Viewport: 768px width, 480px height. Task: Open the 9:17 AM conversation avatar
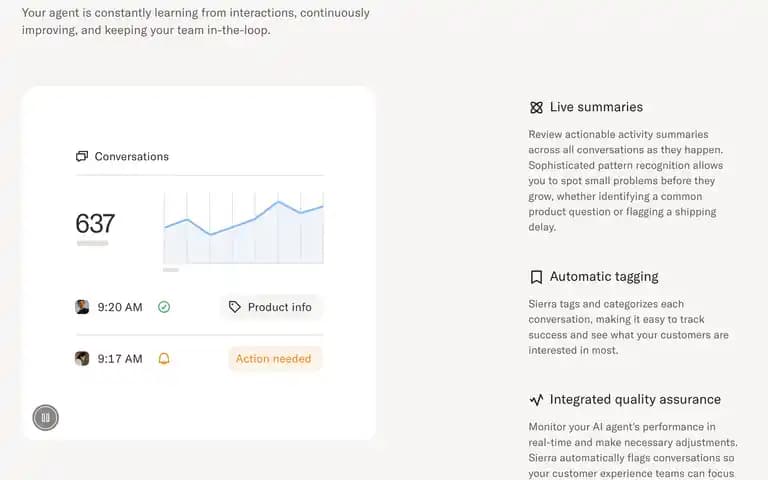point(82,359)
